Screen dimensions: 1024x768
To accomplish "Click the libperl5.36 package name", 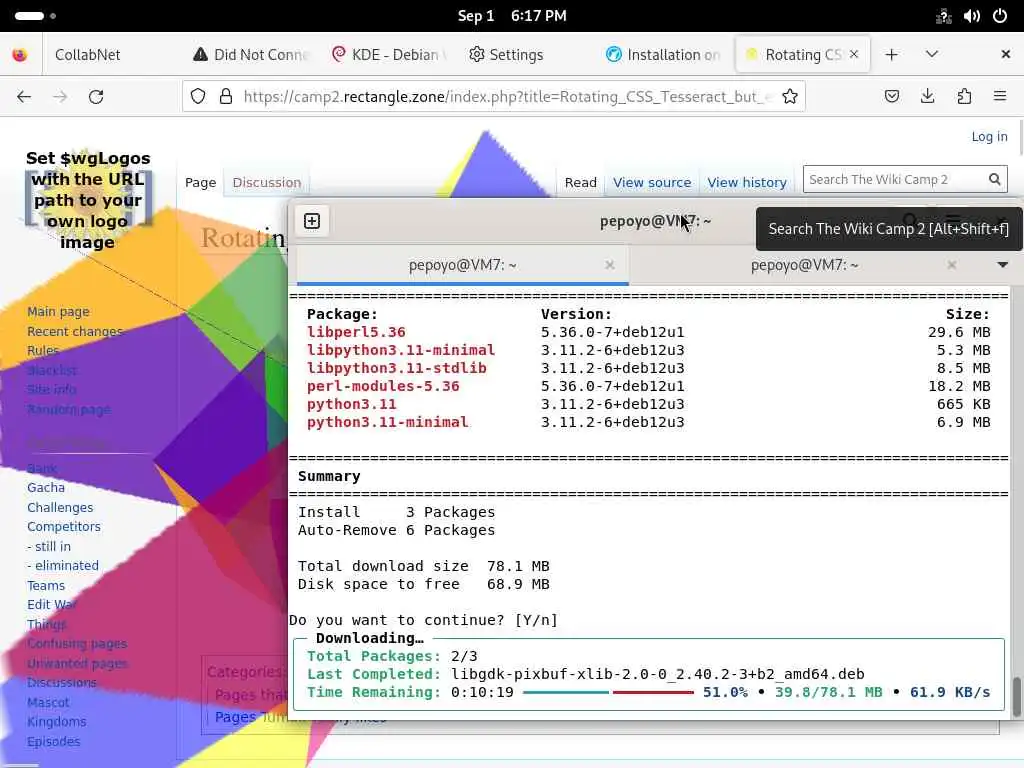I will tap(356, 332).
